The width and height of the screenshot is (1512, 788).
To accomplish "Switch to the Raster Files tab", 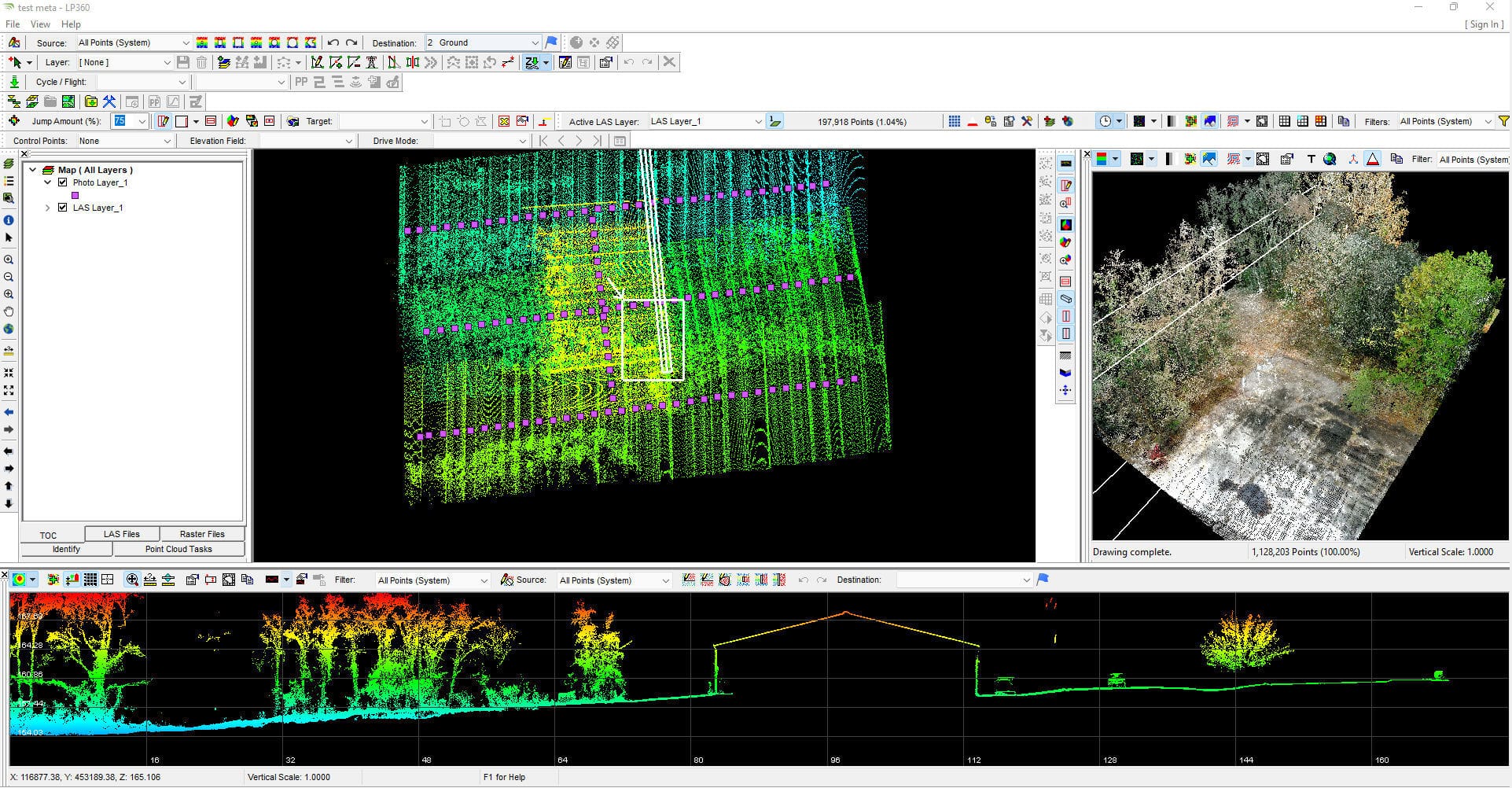I will pos(202,533).
